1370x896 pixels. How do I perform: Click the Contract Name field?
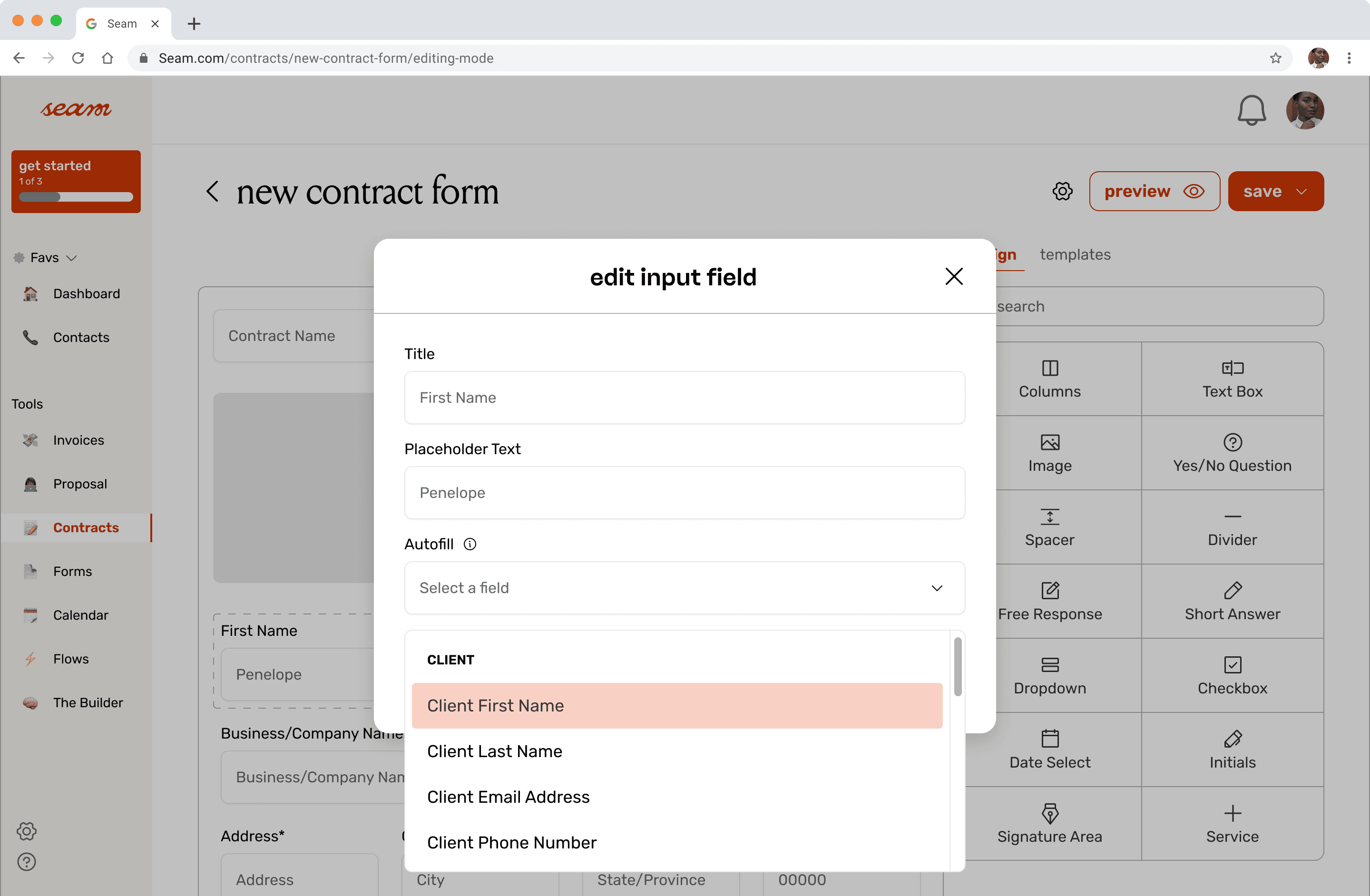[x=294, y=336]
